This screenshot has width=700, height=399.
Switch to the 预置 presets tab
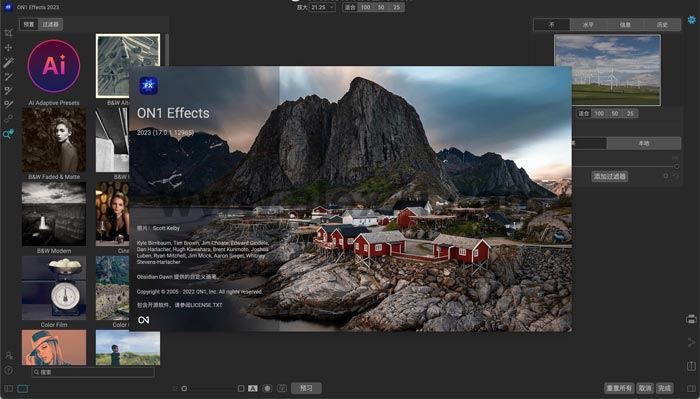[x=29, y=24]
